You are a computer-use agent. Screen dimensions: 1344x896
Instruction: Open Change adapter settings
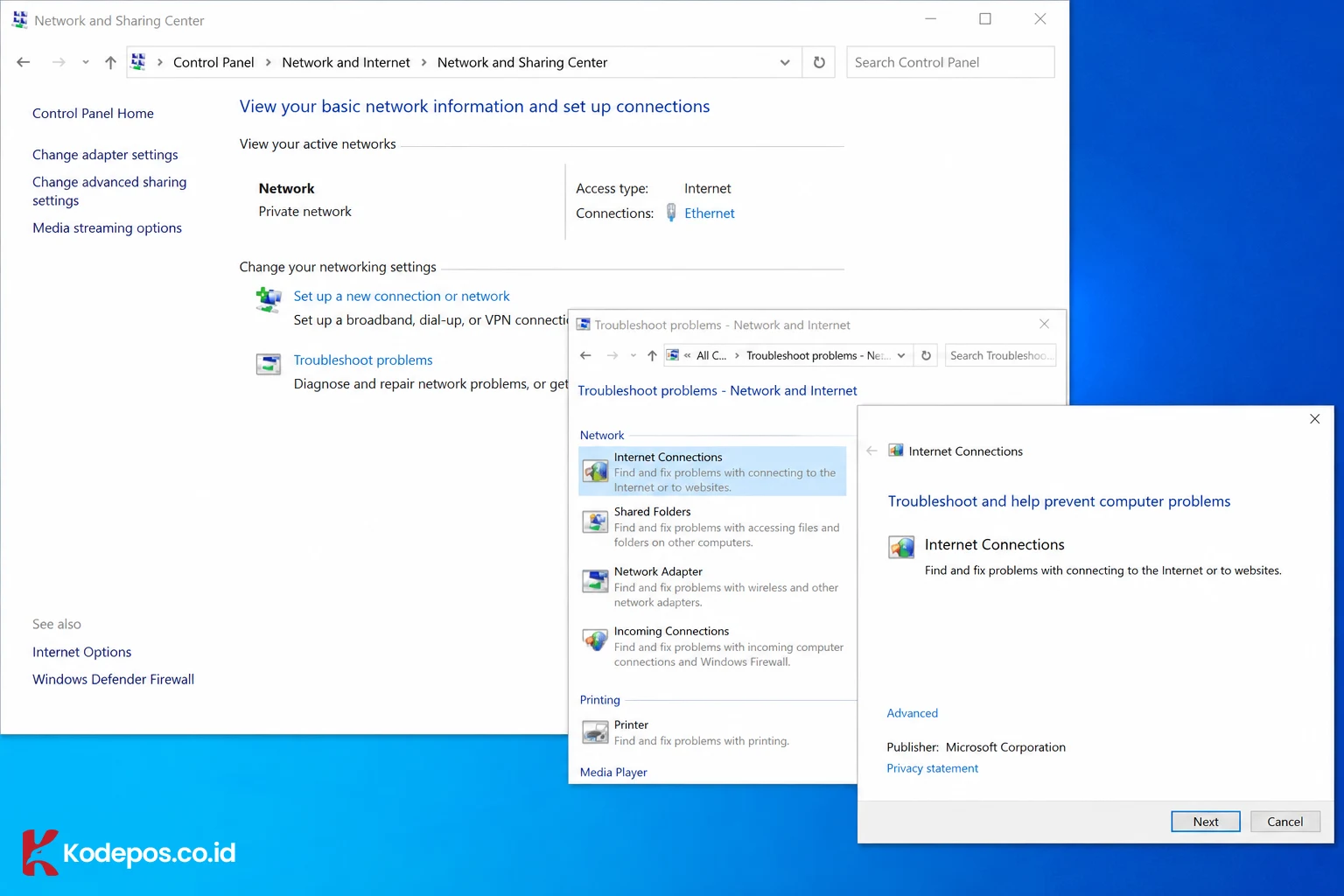pos(105,154)
